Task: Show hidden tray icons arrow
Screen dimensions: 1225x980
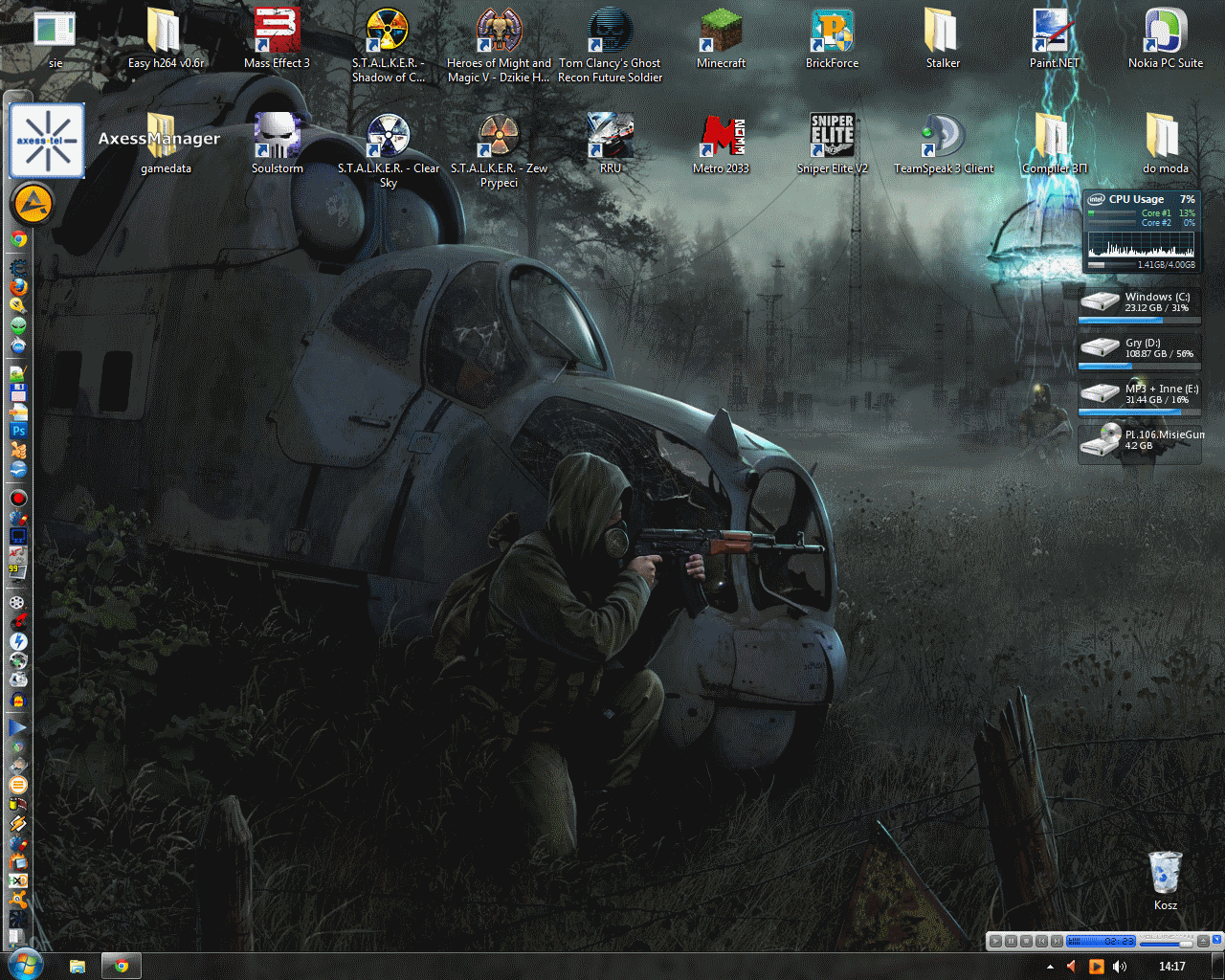Action: 1050,967
